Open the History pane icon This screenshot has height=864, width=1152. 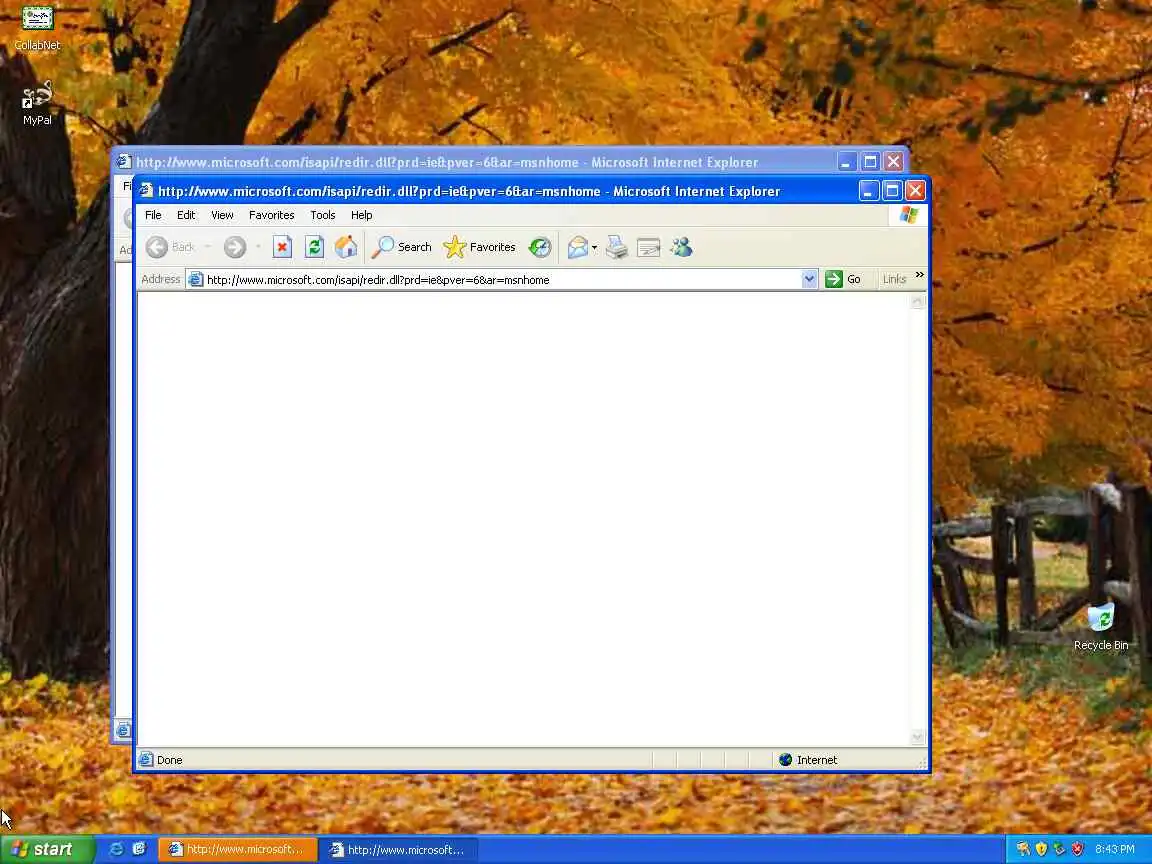click(540, 247)
